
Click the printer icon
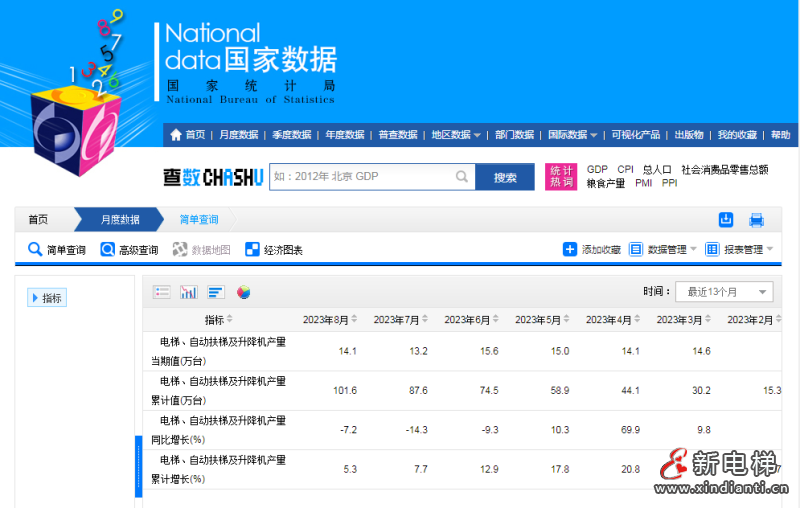(757, 220)
